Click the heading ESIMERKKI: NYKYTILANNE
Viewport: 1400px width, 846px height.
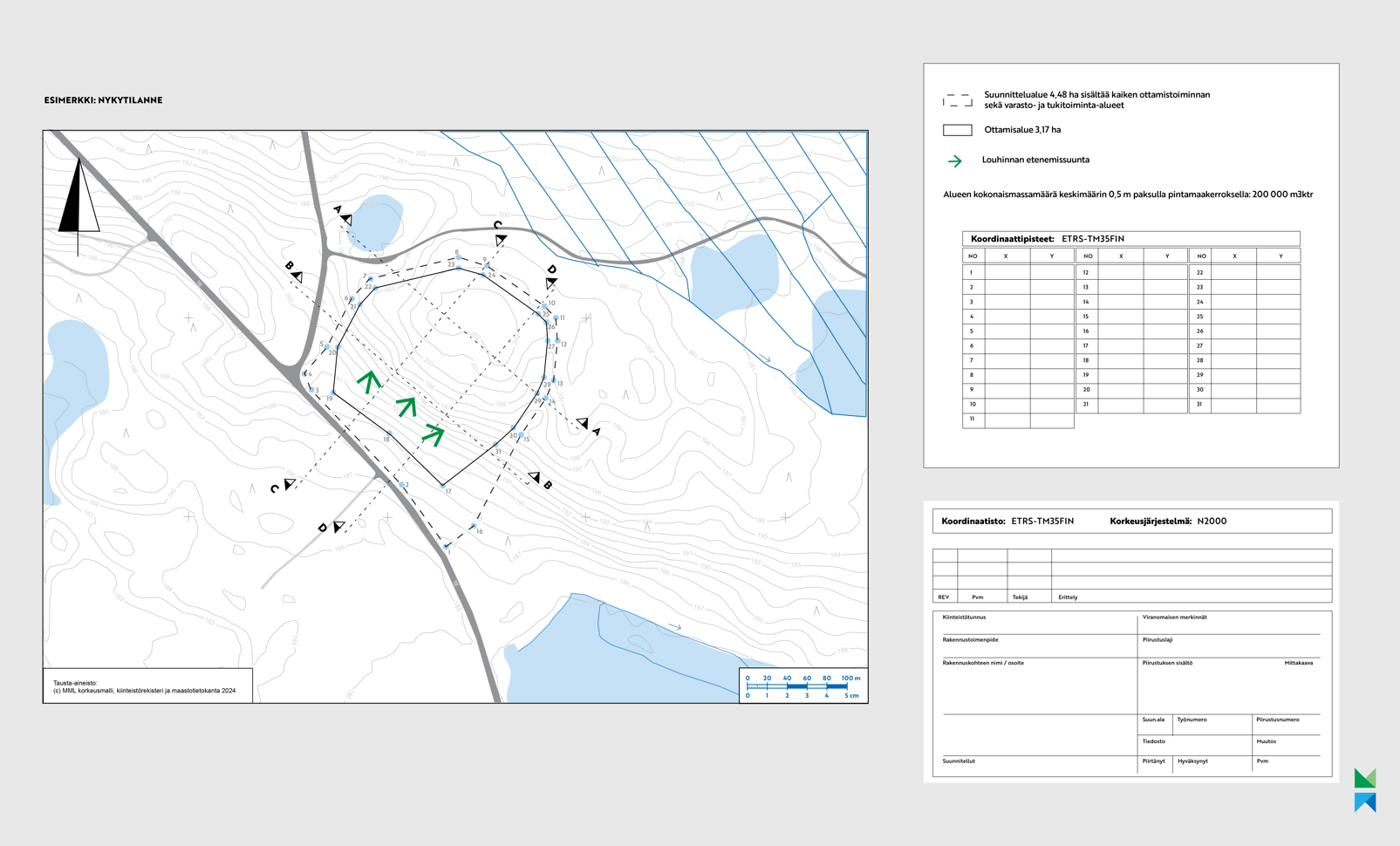pos(103,100)
